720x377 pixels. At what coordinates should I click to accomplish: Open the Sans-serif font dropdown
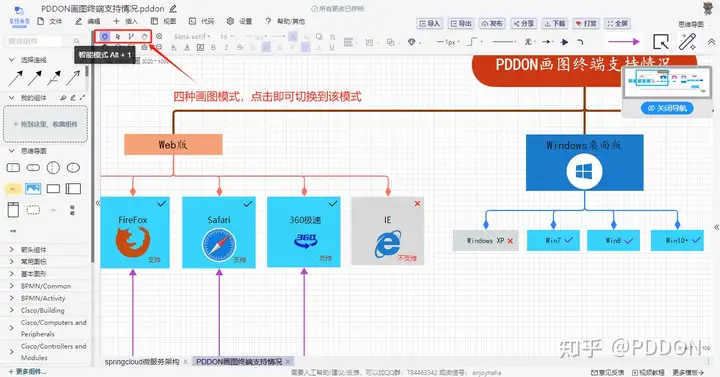(x=192, y=36)
